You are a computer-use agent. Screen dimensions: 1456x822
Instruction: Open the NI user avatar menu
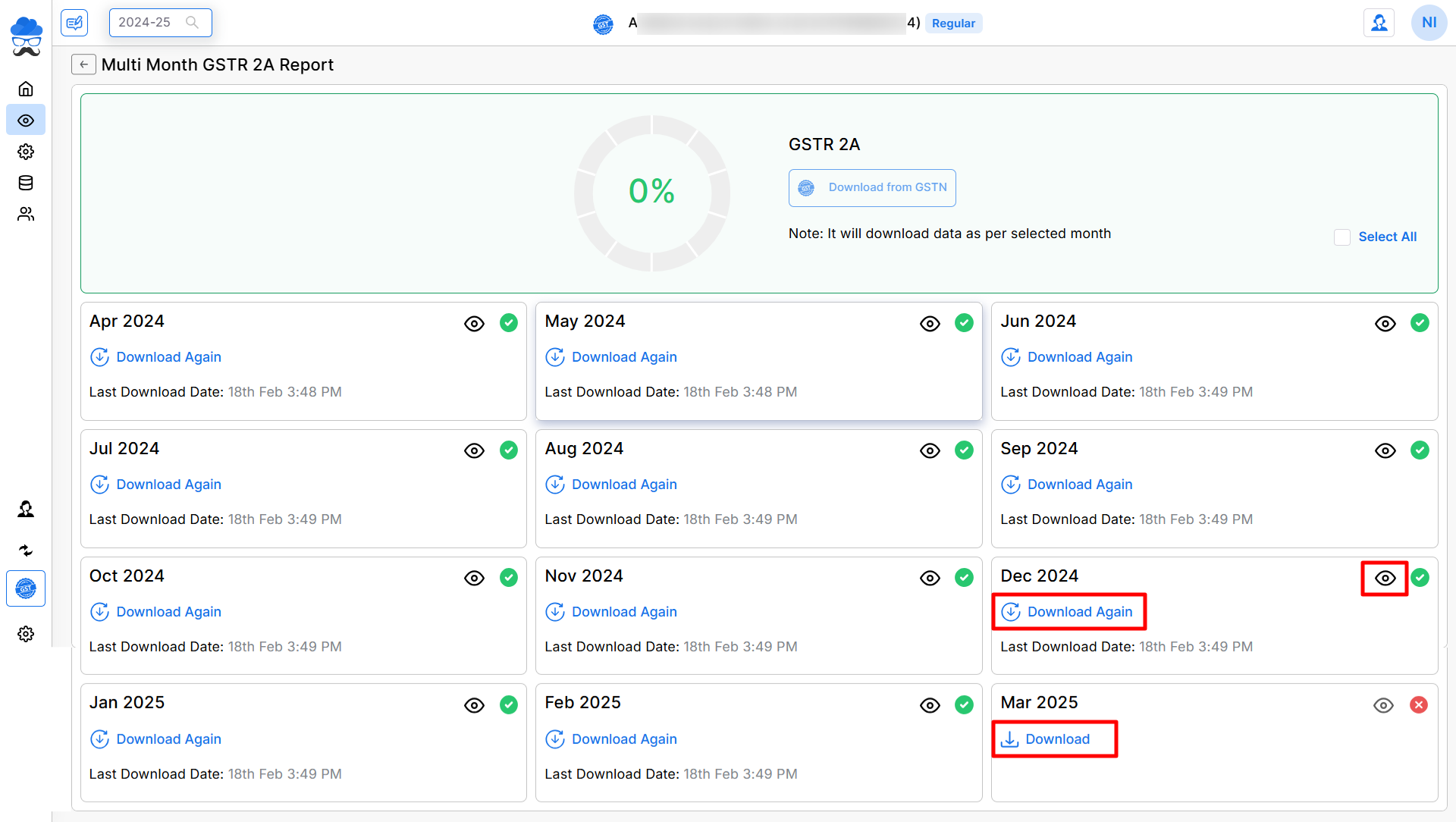(x=1429, y=23)
